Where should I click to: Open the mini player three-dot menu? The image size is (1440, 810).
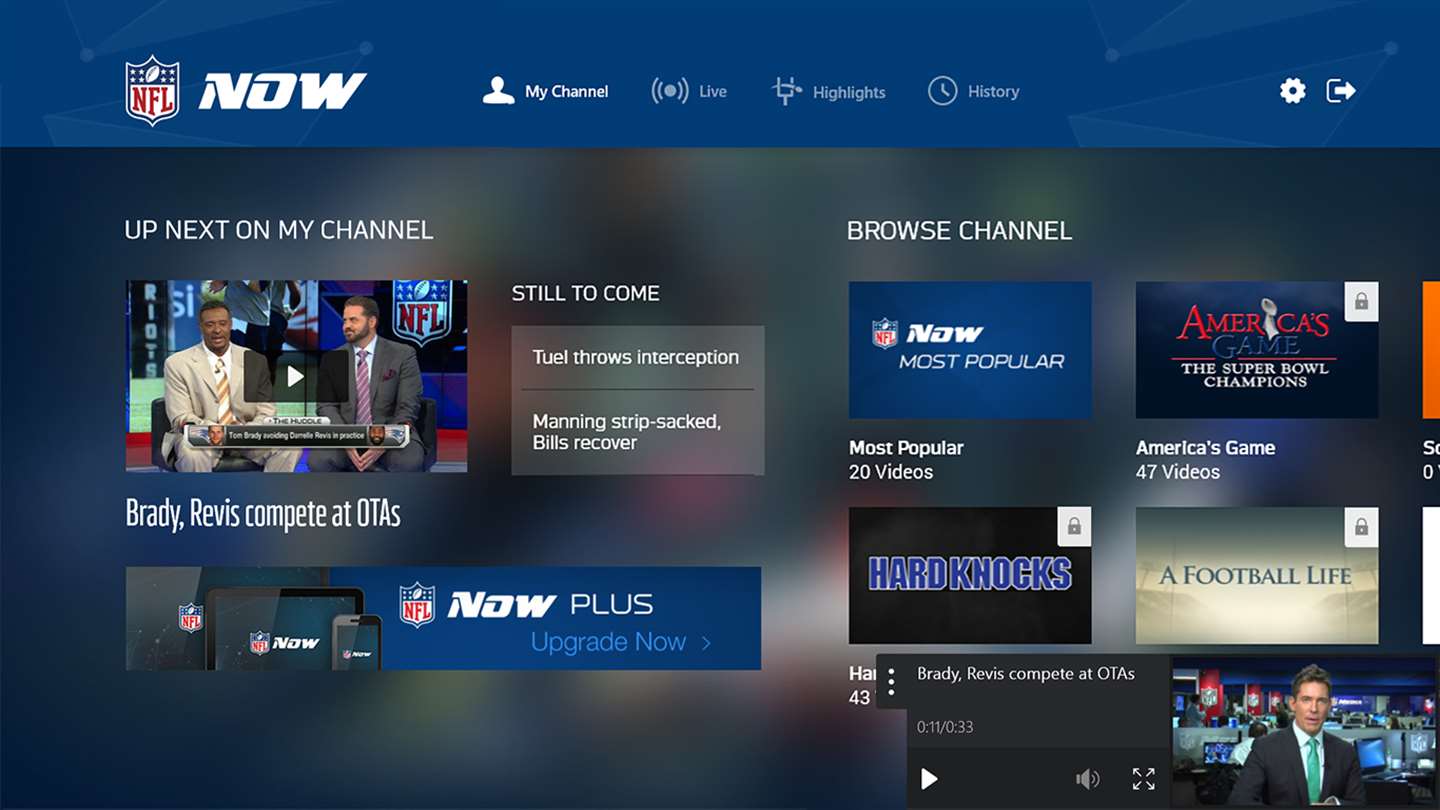point(891,682)
